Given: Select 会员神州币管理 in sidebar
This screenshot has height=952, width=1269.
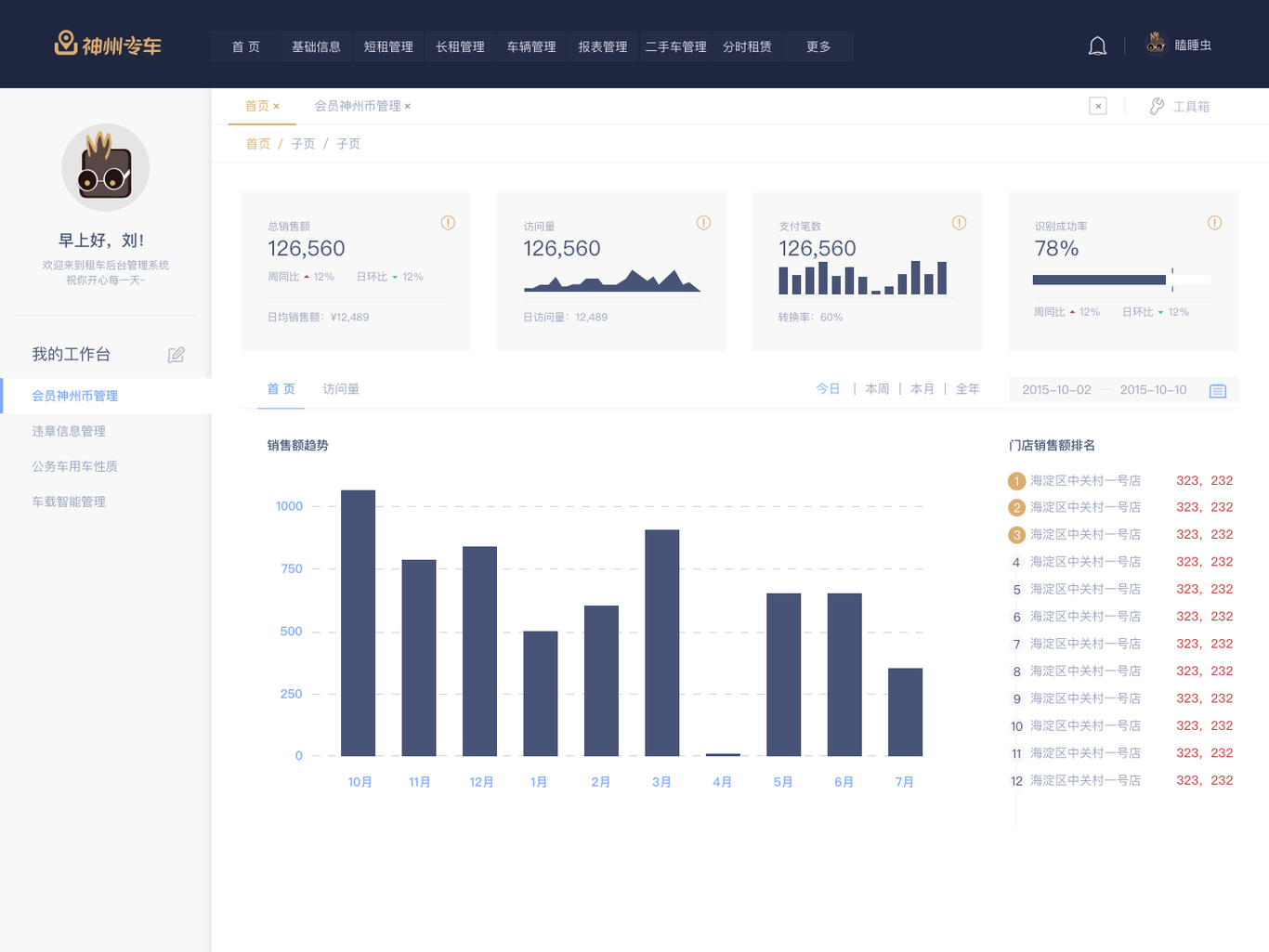Looking at the screenshot, I should coord(106,396).
